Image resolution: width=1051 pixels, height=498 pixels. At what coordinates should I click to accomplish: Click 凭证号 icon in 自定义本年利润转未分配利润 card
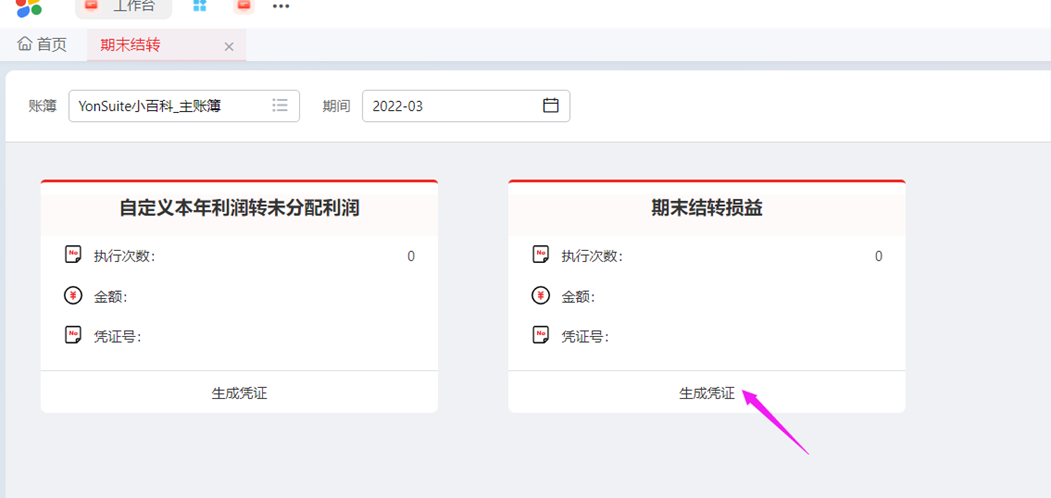click(73, 335)
